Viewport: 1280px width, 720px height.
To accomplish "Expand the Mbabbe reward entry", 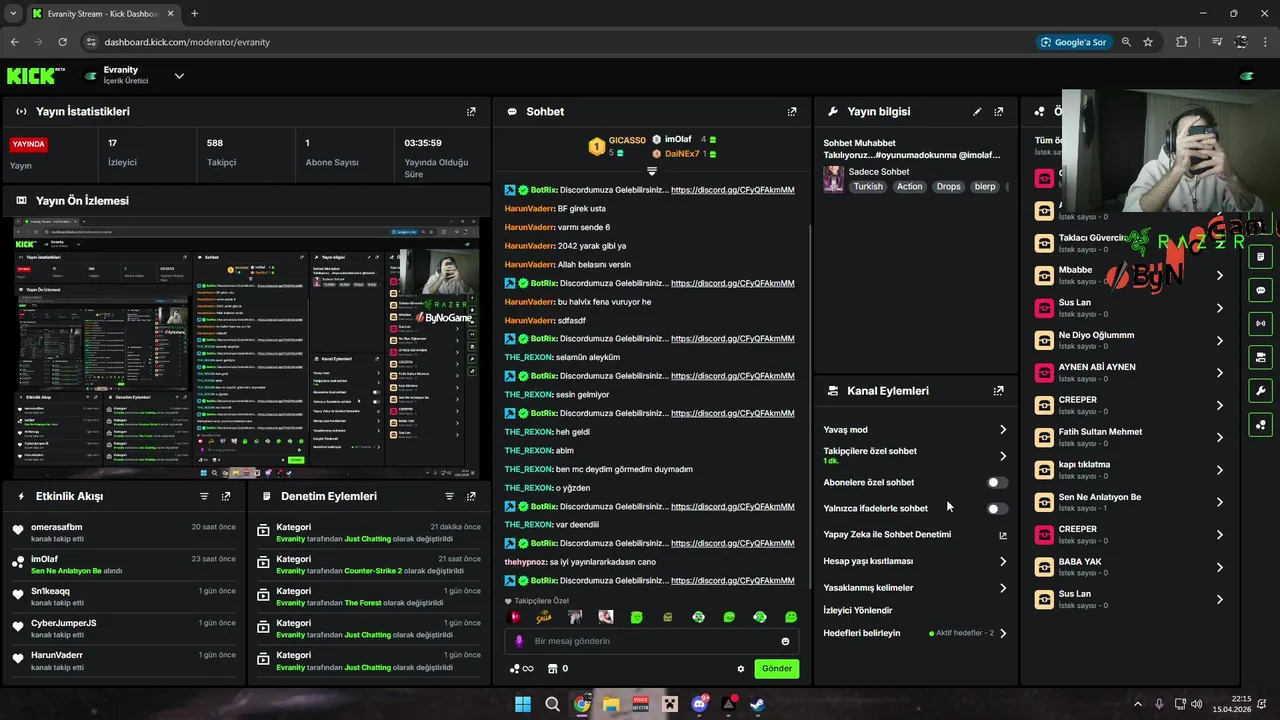I will coord(1219,275).
